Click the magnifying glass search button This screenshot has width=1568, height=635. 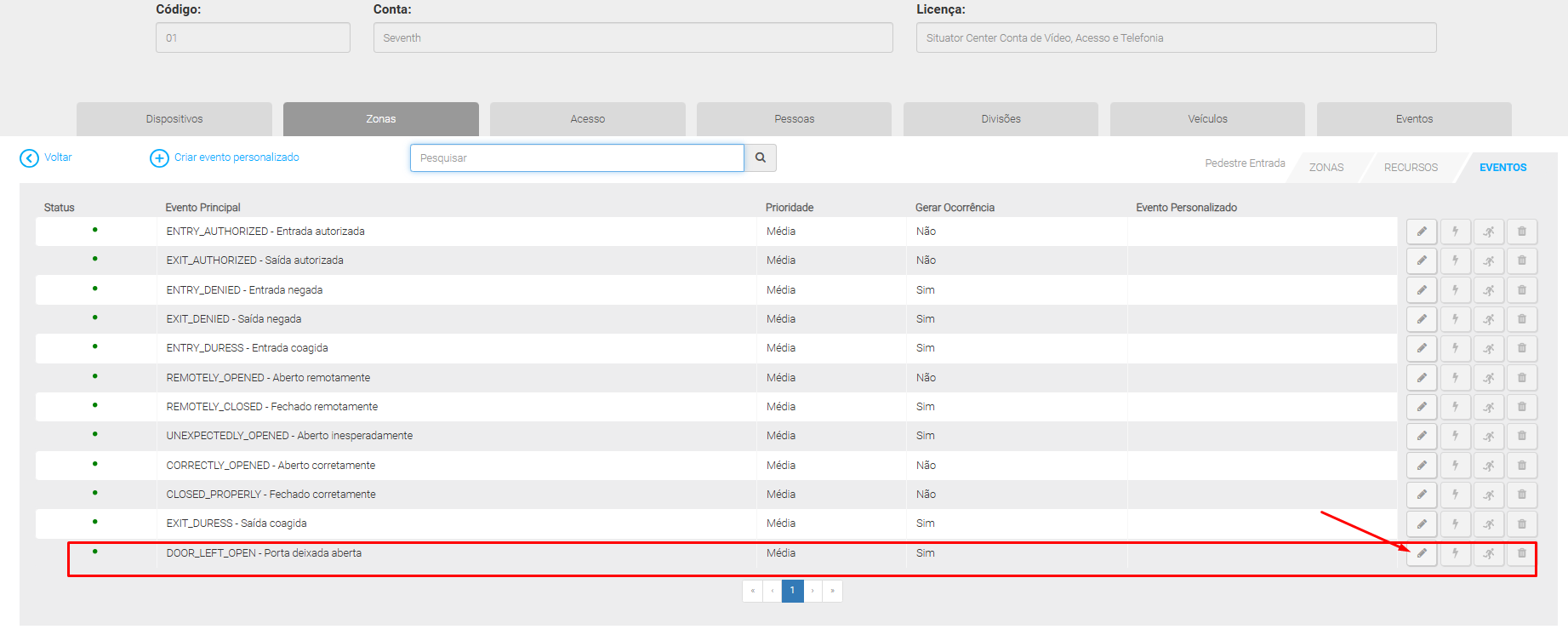click(760, 157)
